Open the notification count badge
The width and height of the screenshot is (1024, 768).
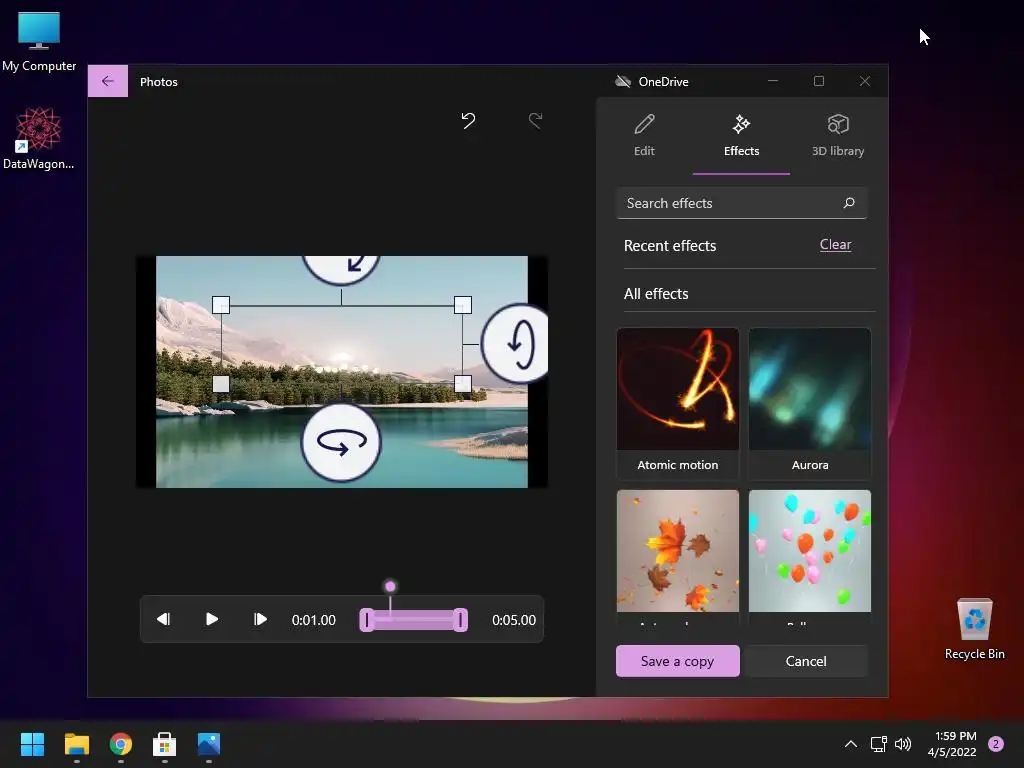[x=996, y=744]
